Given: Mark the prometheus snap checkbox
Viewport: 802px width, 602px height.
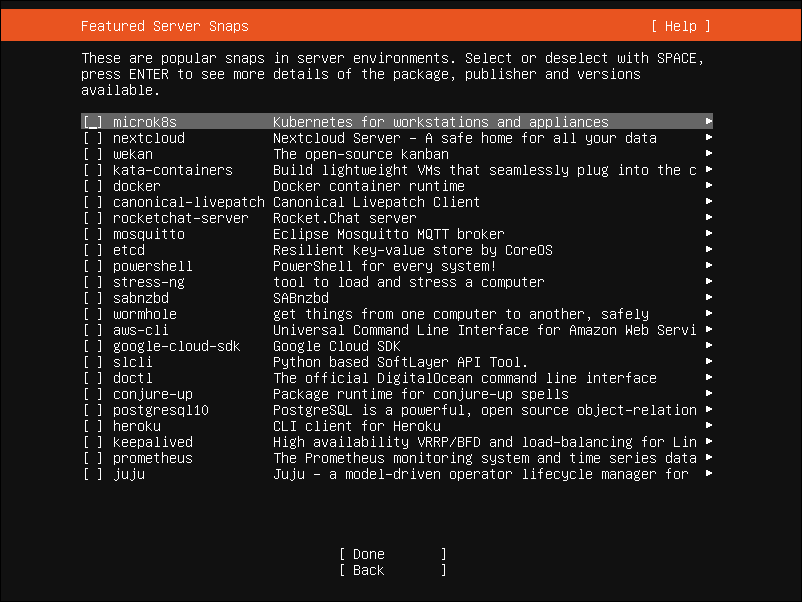Looking at the screenshot, I should (93, 458).
